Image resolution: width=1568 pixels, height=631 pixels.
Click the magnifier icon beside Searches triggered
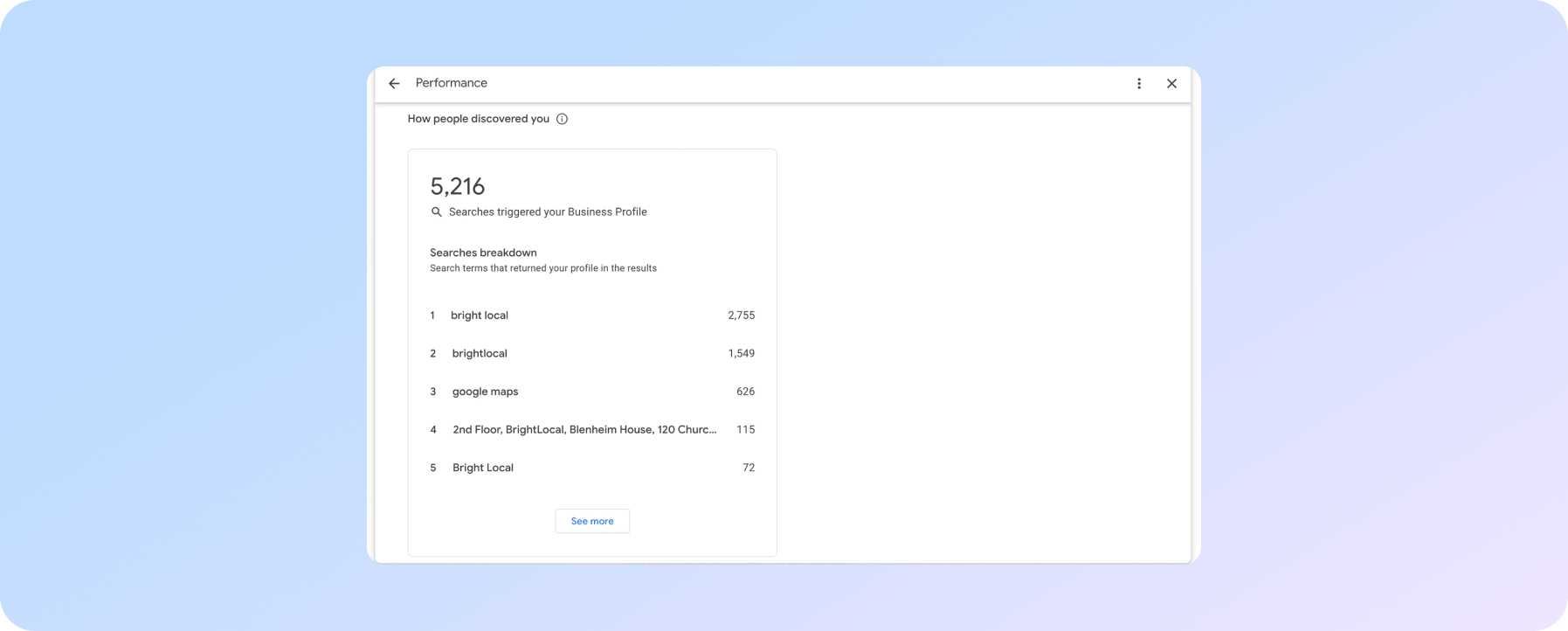click(x=437, y=212)
